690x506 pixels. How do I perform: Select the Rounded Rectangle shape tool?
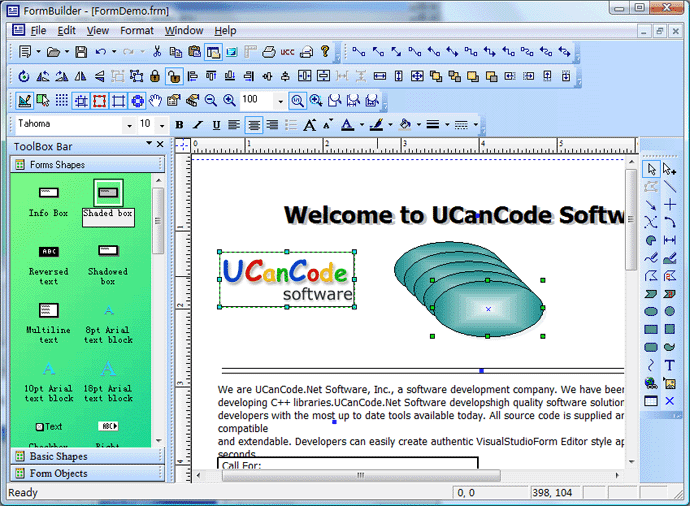coord(651,348)
